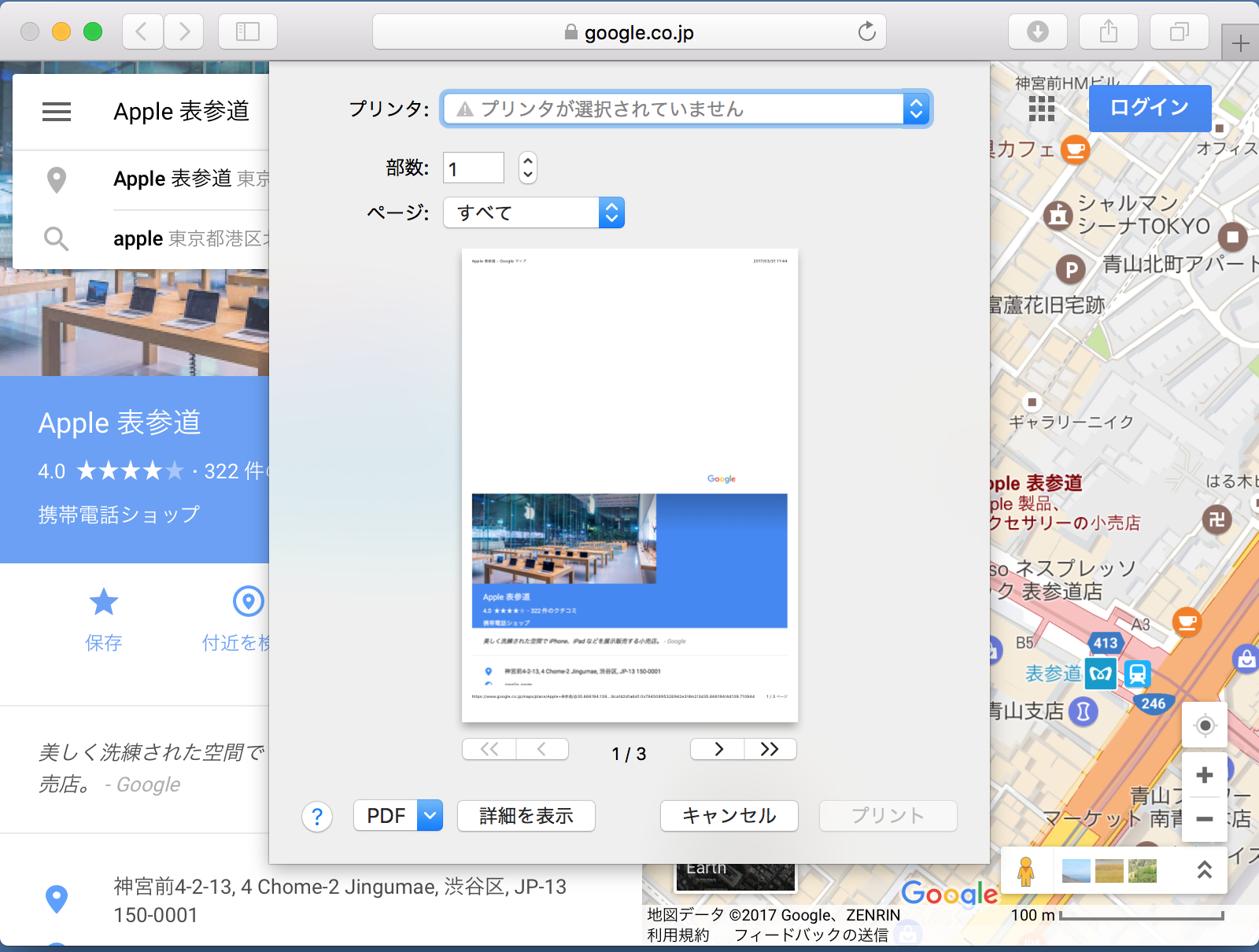This screenshot has width=1259, height=952.
Task: Click the 部数 copies input field
Action: [x=474, y=168]
